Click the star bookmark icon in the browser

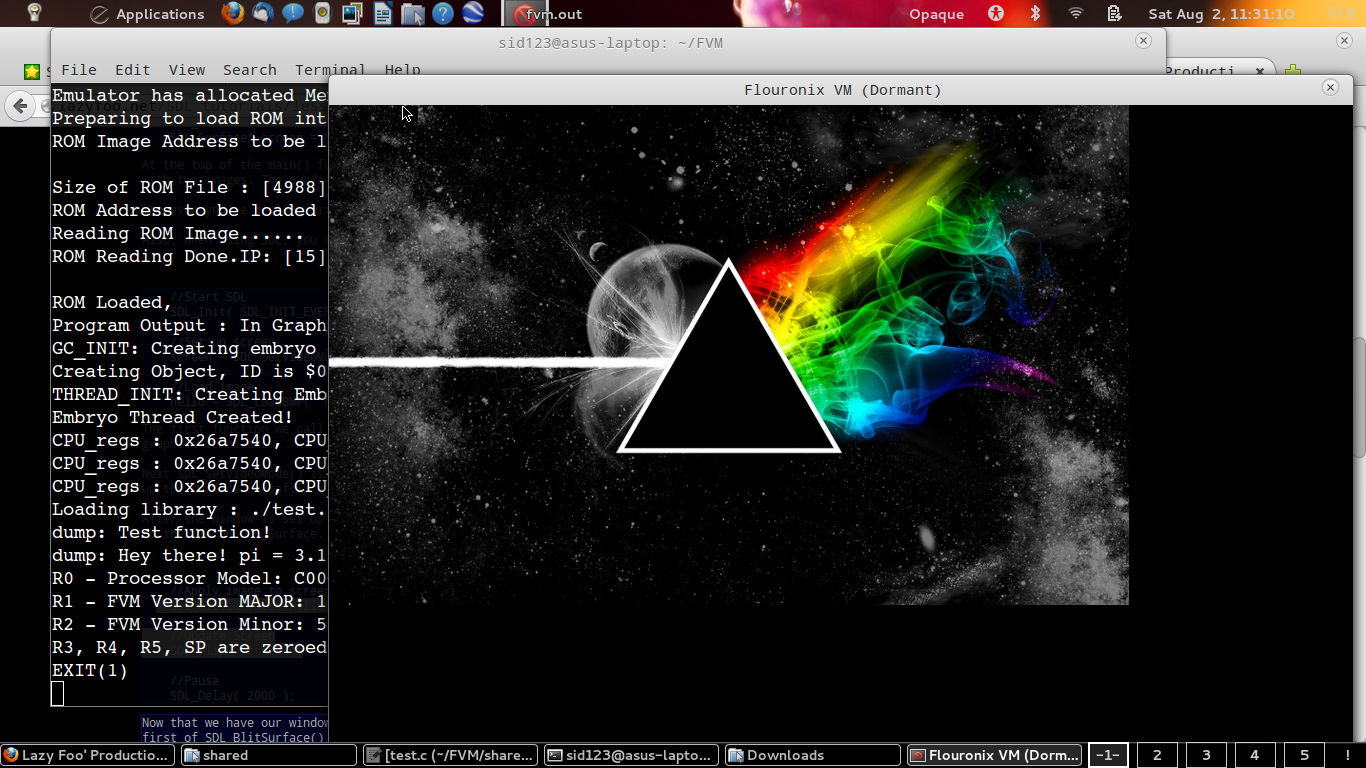pyautogui.click(x=32, y=71)
